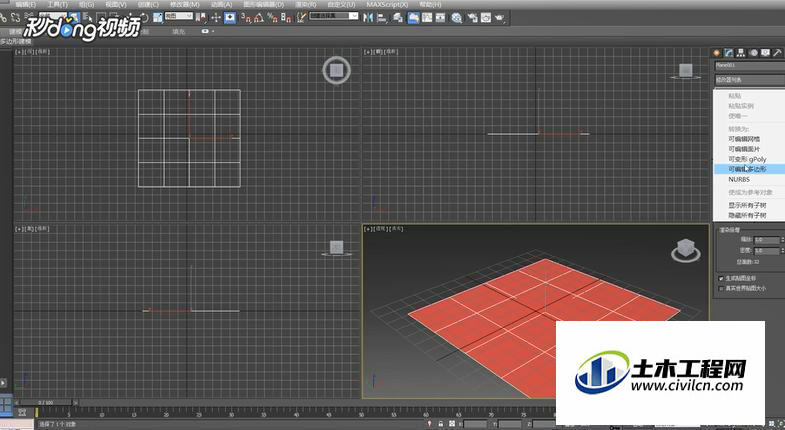Open the Schematic View icon
Image resolution: width=785 pixels, height=430 pixels.
(441, 18)
